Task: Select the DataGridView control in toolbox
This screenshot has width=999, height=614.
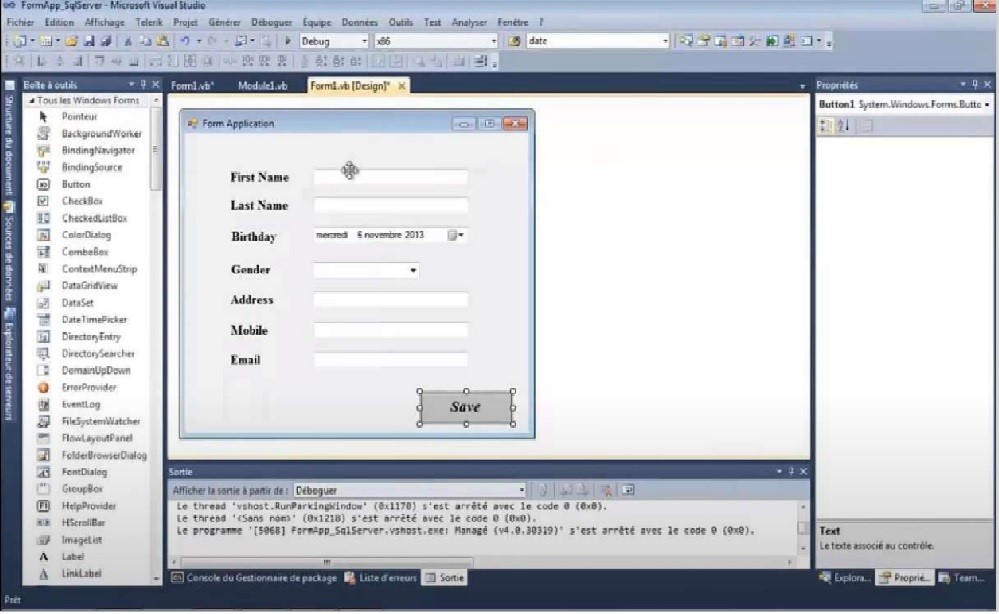Action: [89, 286]
